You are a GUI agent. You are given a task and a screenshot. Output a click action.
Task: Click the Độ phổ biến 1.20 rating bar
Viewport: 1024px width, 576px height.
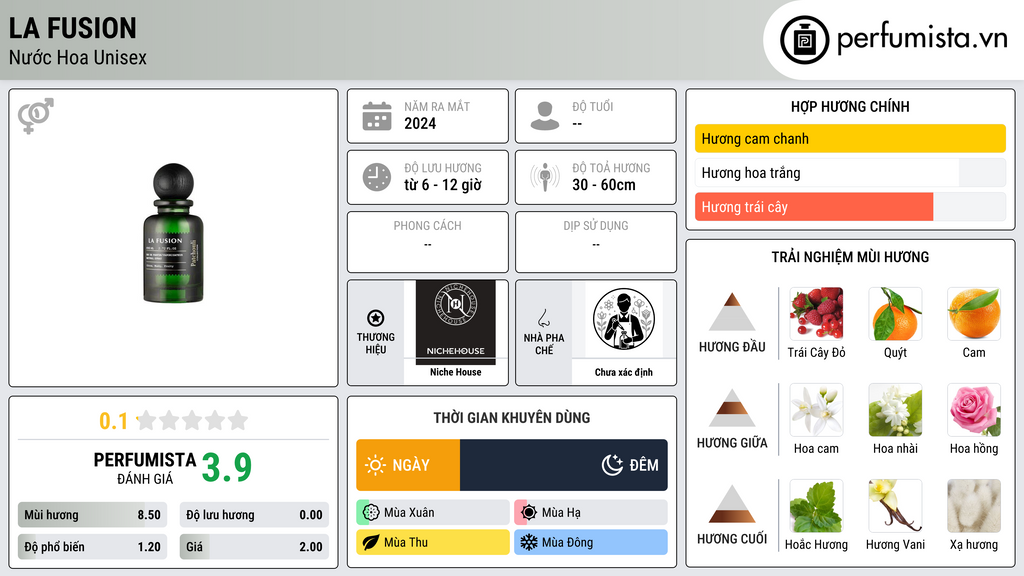92,547
